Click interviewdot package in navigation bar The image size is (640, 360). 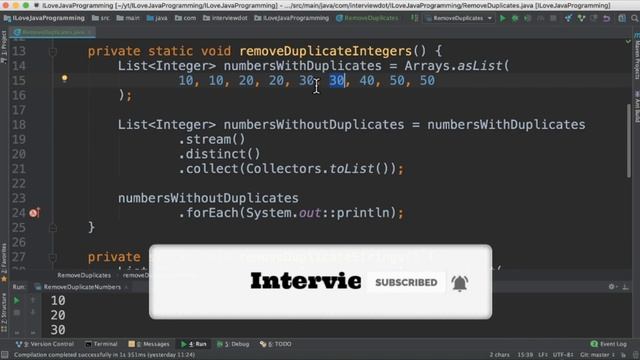pyautogui.click(x=225, y=18)
